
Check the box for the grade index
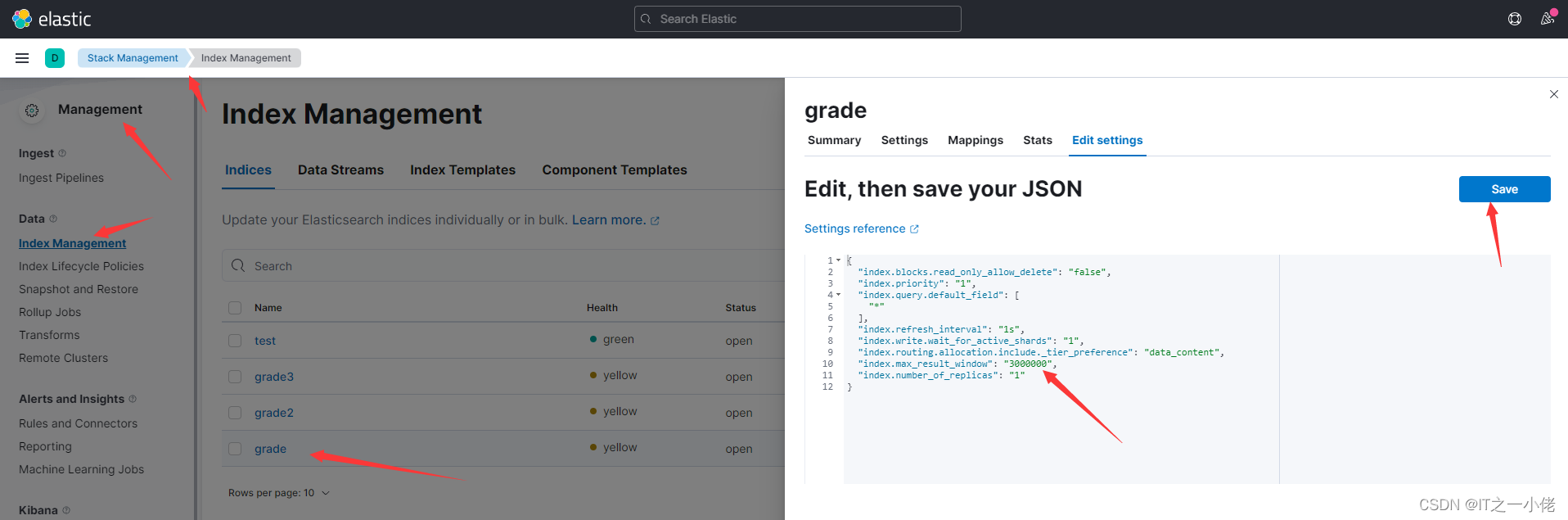click(235, 449)
